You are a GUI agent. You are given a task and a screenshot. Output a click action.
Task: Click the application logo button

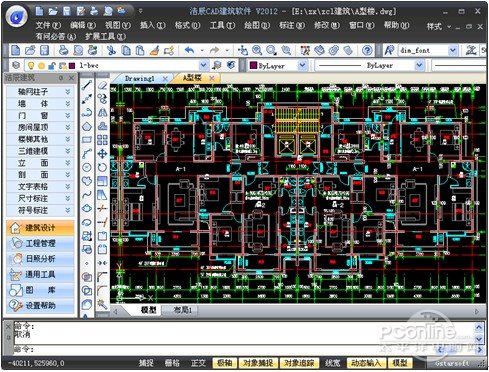tap(17, 17)
